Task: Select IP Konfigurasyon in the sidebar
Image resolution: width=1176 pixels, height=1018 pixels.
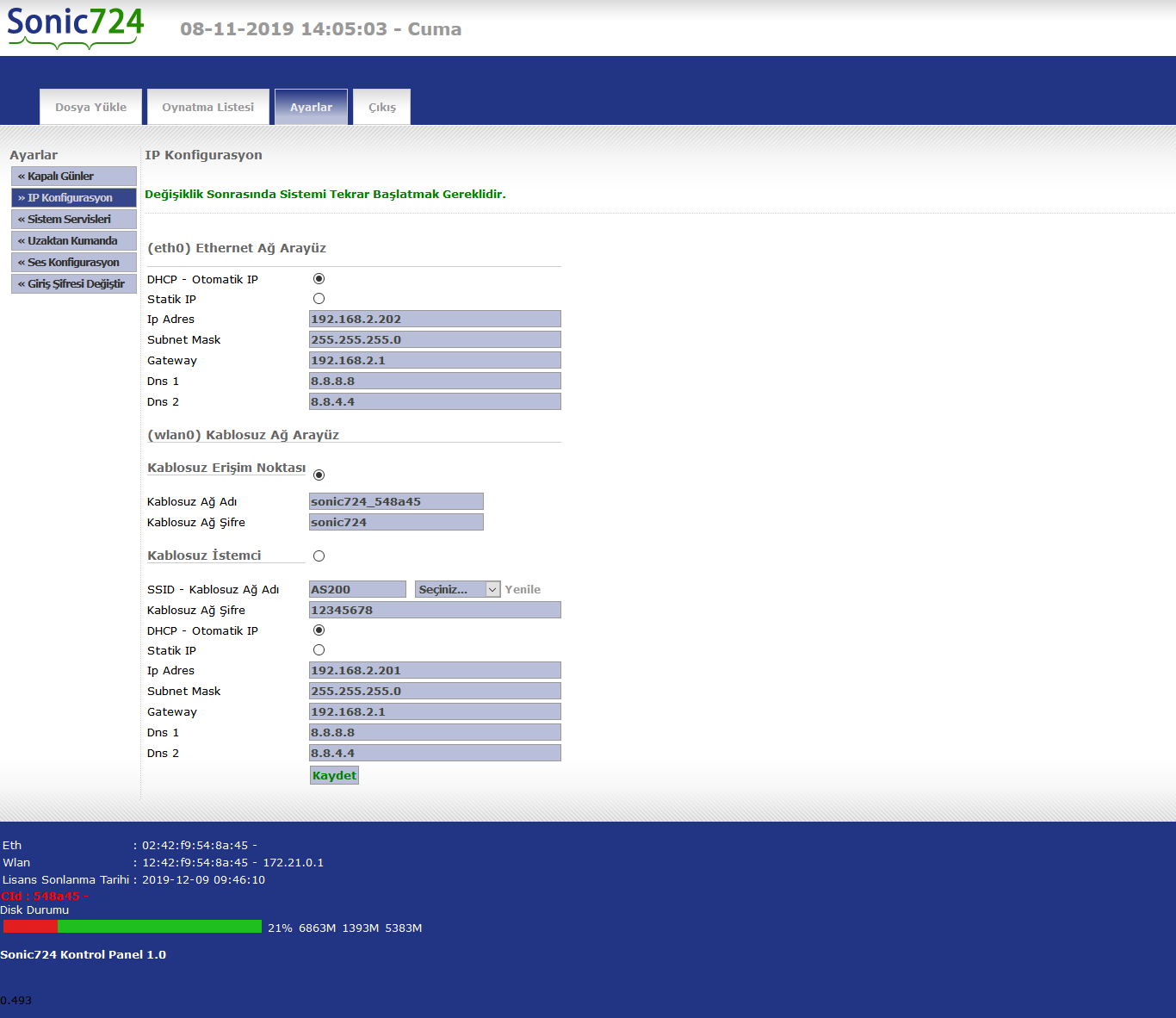Action: click(x=74, y=197)
